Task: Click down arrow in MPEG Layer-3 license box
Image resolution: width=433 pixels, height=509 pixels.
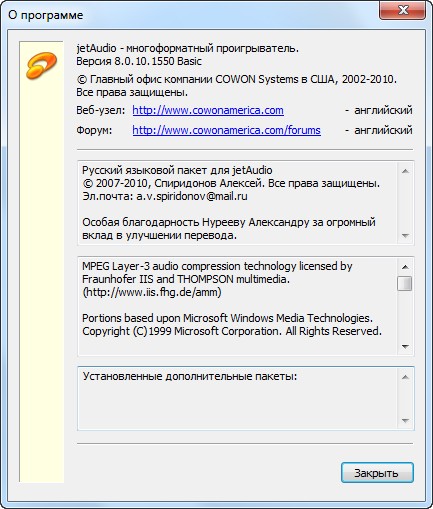Action: click(405, 347)
